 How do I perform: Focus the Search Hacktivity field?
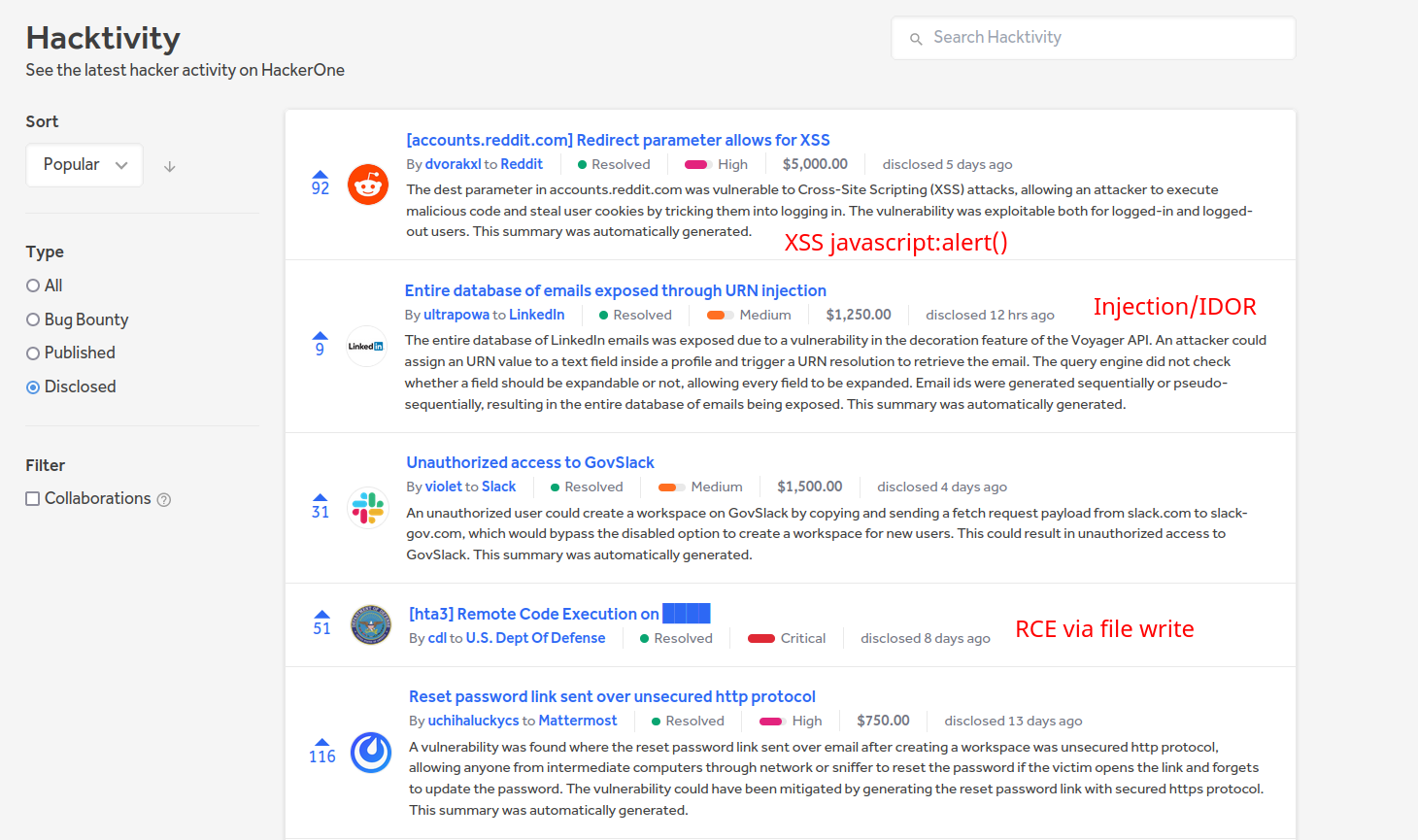pyautogui.click(x=1094, y=38)
